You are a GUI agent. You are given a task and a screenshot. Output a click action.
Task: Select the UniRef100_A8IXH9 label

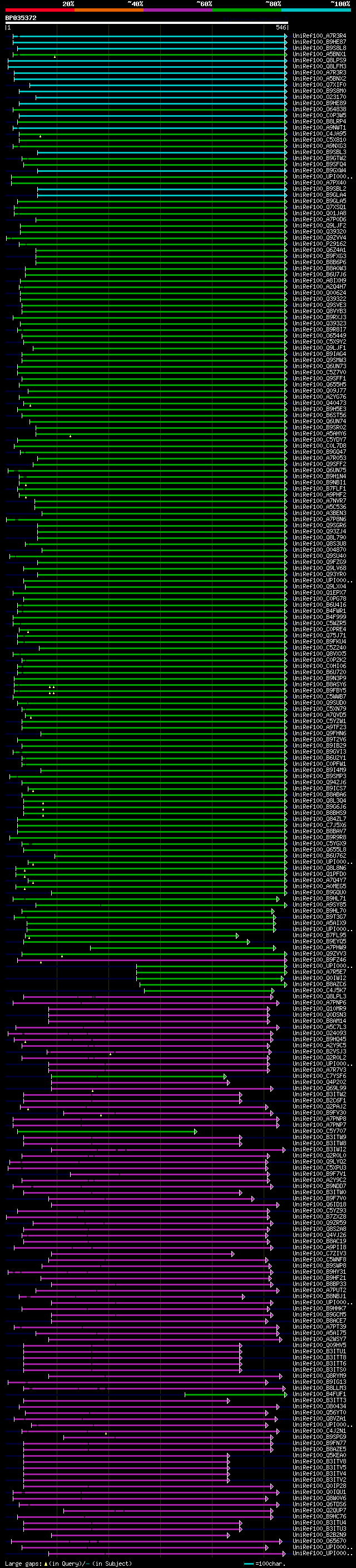[x=319, y=280]
